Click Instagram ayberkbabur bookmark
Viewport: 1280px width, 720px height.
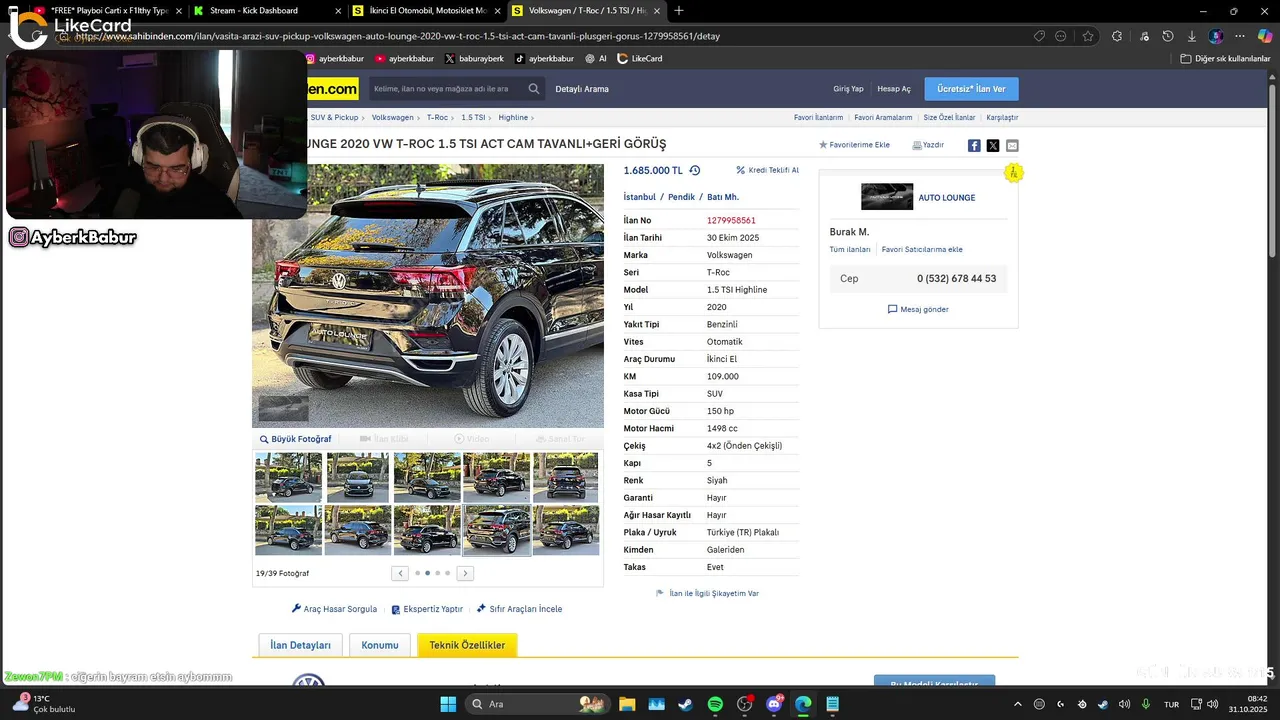coord(335,59)
